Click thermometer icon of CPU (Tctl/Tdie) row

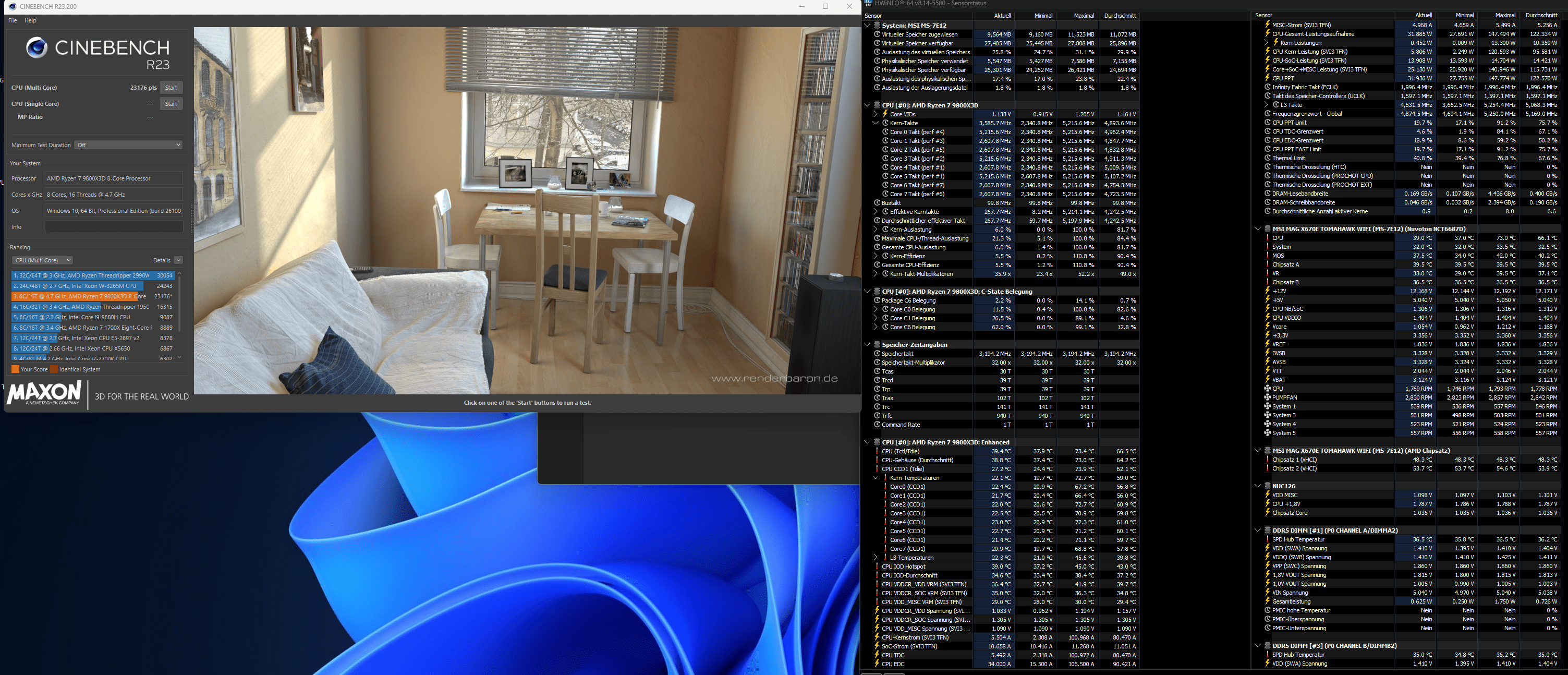coord(877,451)
